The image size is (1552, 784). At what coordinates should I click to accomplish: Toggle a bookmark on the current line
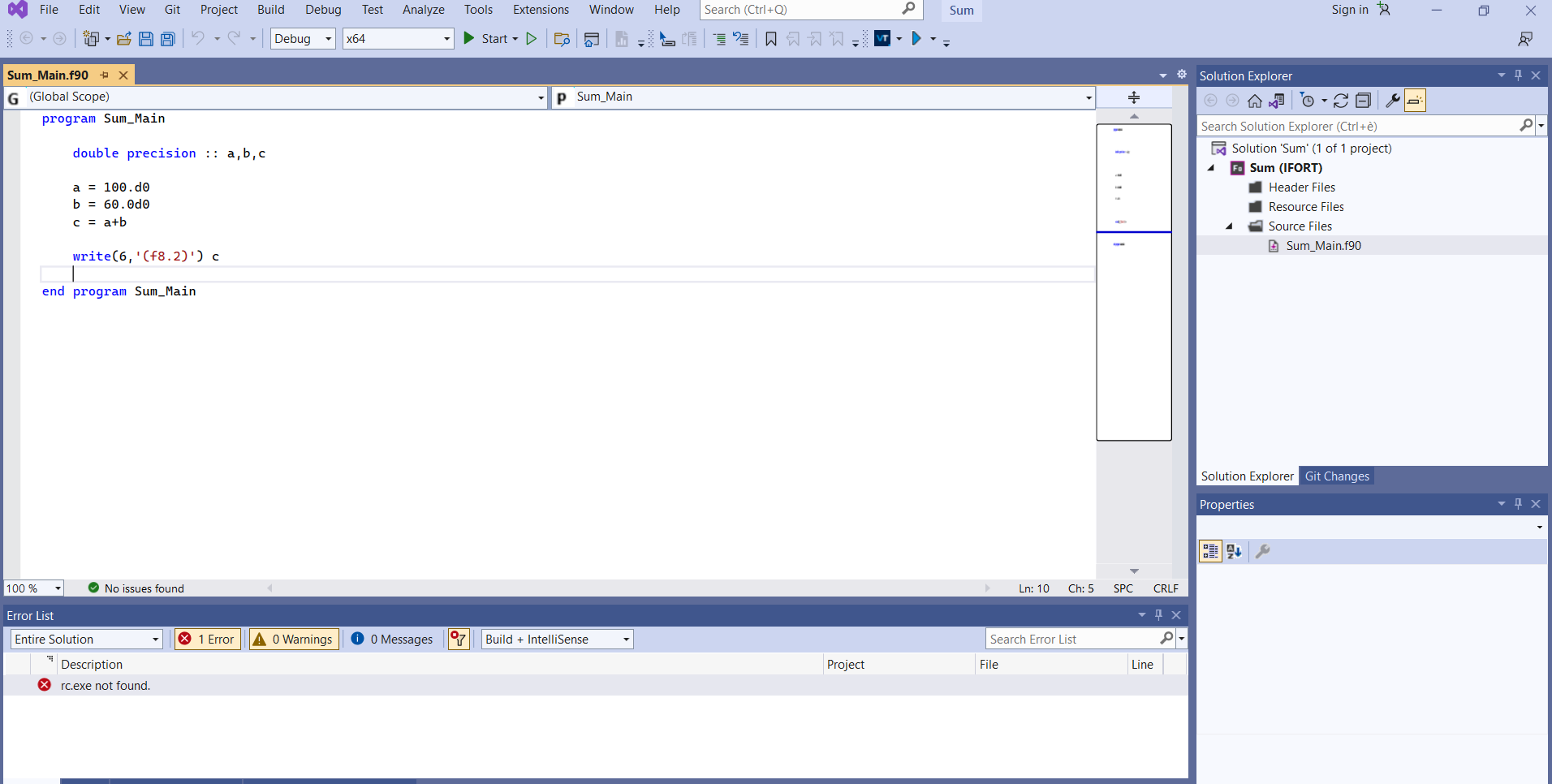(x=771, y=39)
